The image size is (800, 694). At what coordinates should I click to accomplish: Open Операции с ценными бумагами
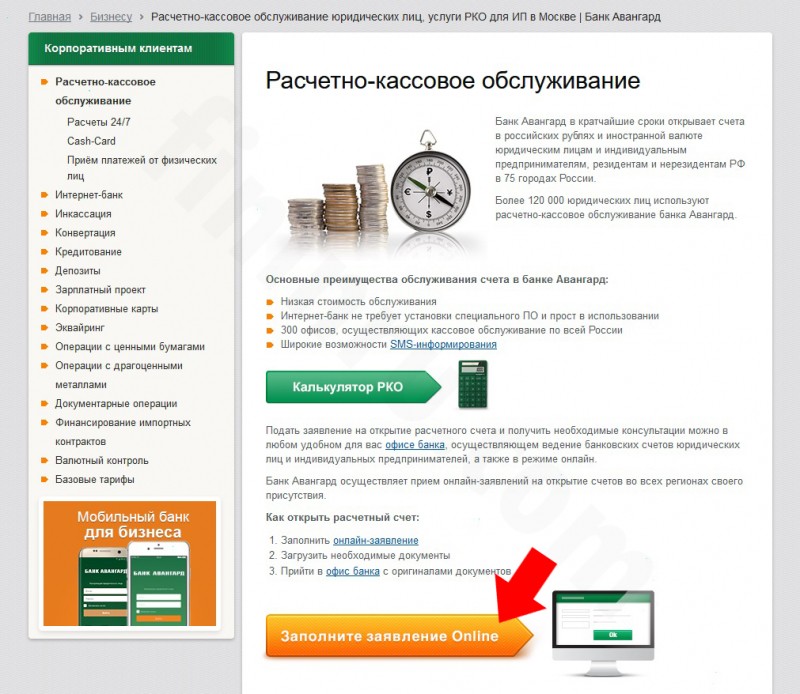coord(130,346)
